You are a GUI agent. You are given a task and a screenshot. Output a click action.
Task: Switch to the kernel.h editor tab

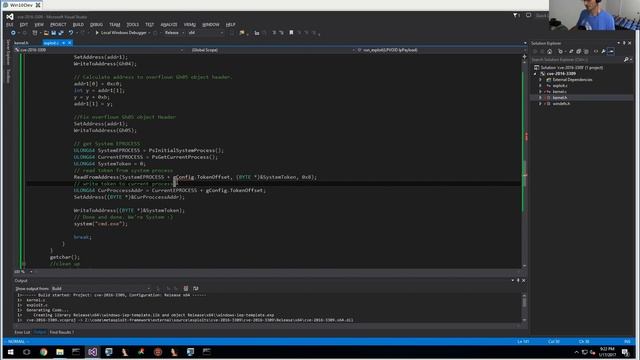pyautogui.click(x=22, y=42)
